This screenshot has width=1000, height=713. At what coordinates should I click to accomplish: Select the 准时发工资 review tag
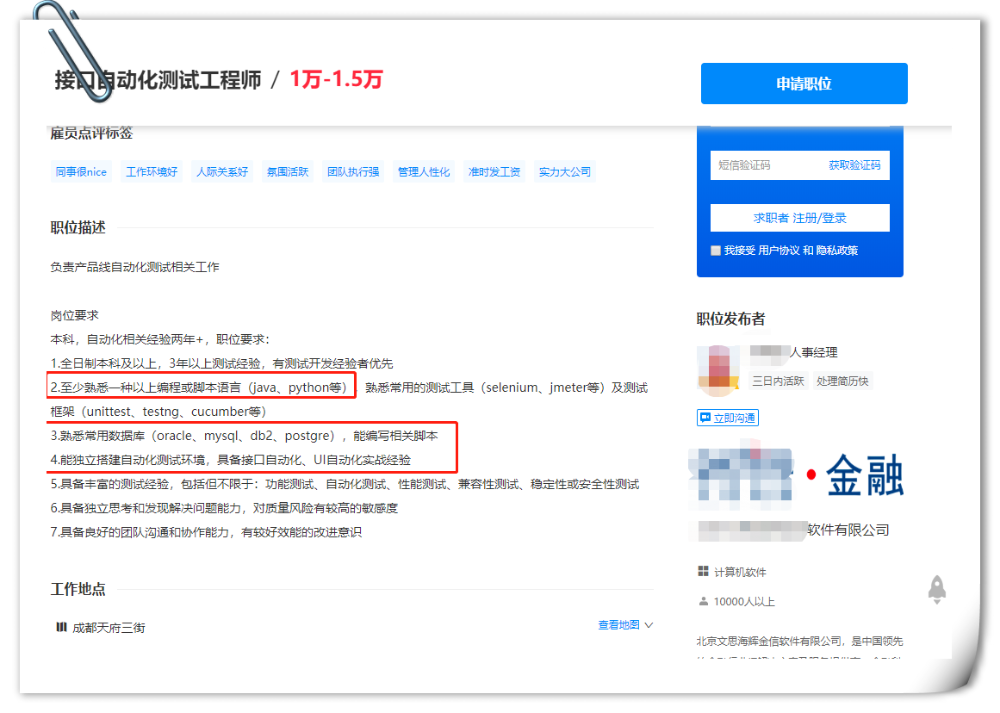[494, 172]
